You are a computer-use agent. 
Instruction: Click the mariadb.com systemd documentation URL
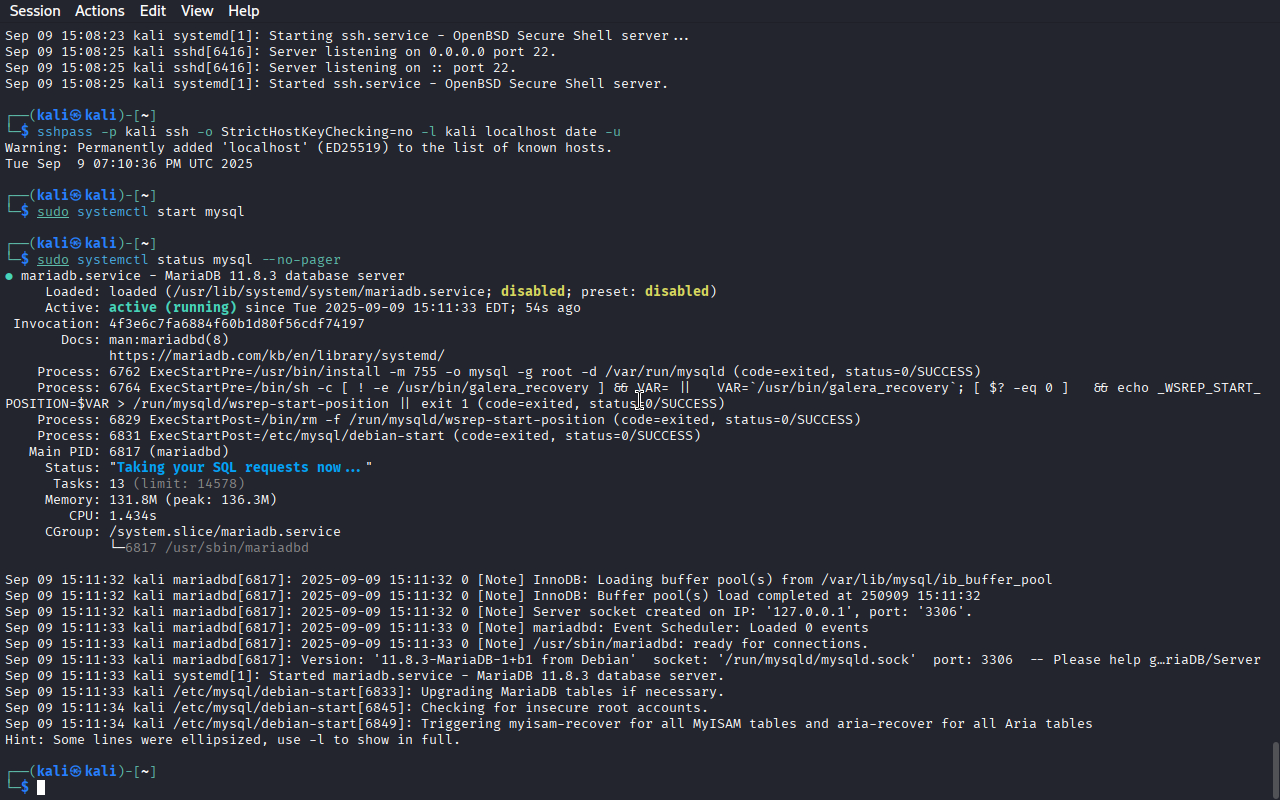277,356
